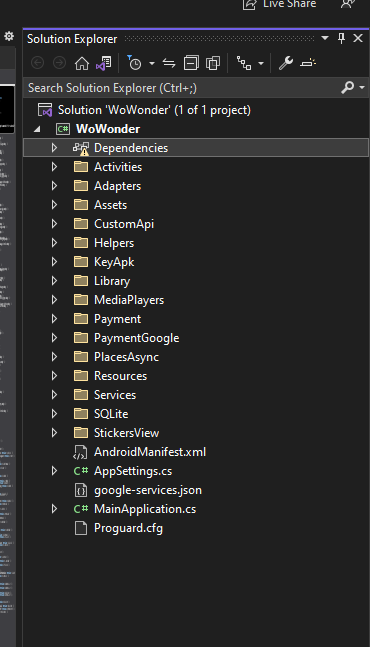The width and height of the screenshot is (370, 647).
Task: Toggle Show All Files icon
Action: 213,63
